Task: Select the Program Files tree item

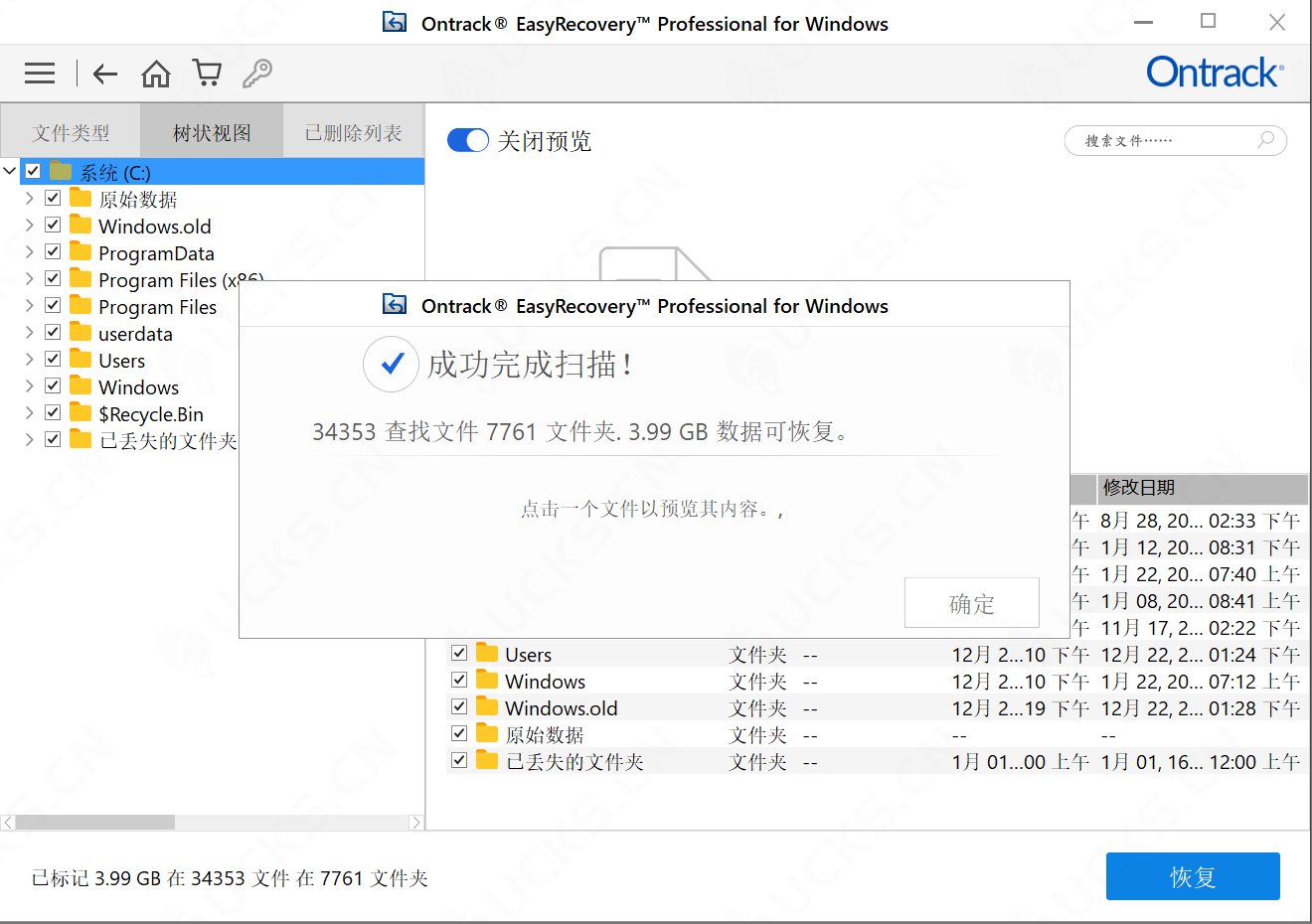Action: tap(157, 307)
